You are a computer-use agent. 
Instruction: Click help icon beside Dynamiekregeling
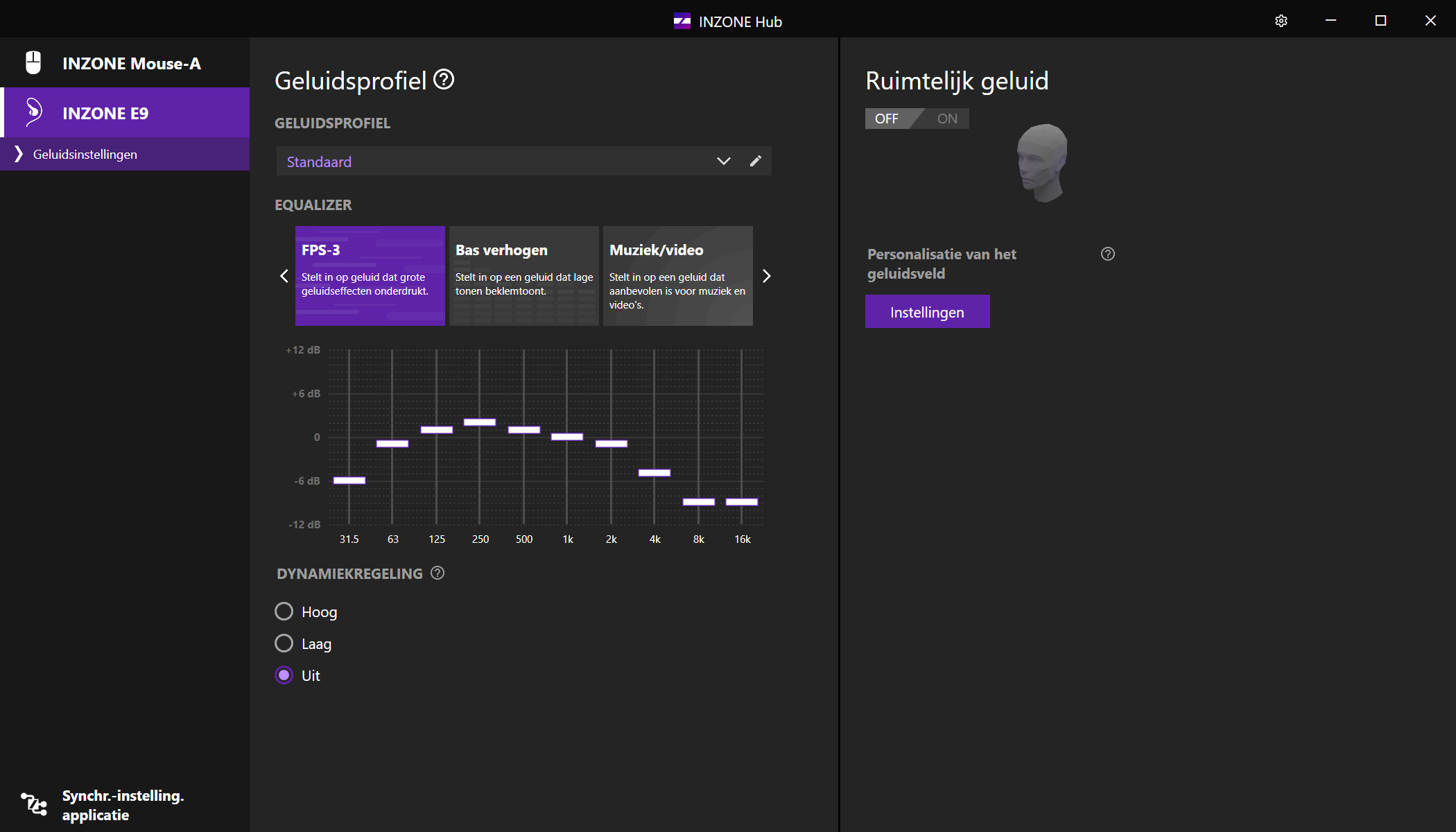pos(437,573)
